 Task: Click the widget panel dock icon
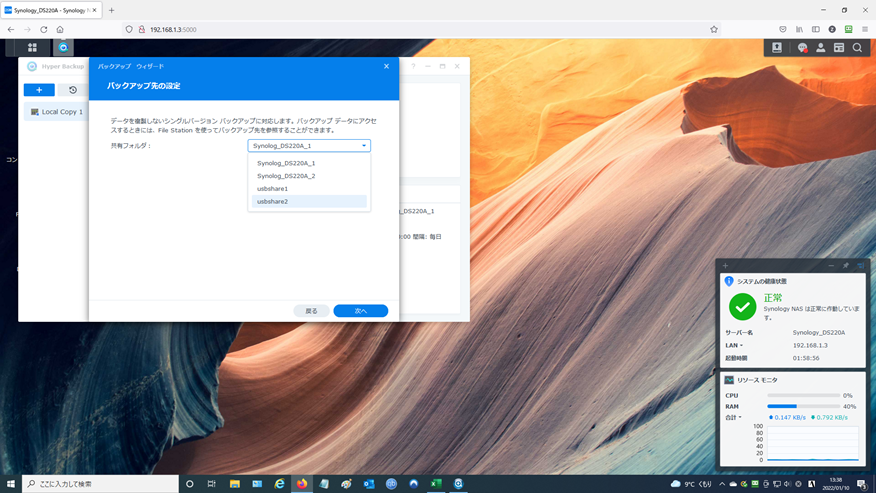860,266
